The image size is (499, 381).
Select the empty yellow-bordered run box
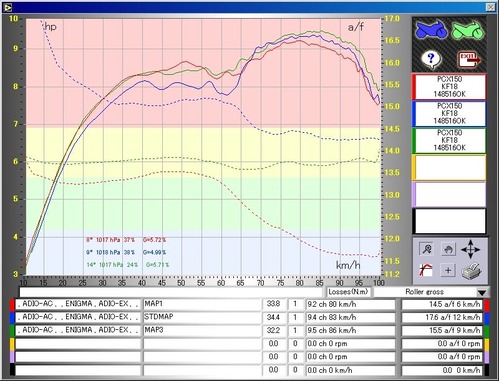(x=449, y=167)
